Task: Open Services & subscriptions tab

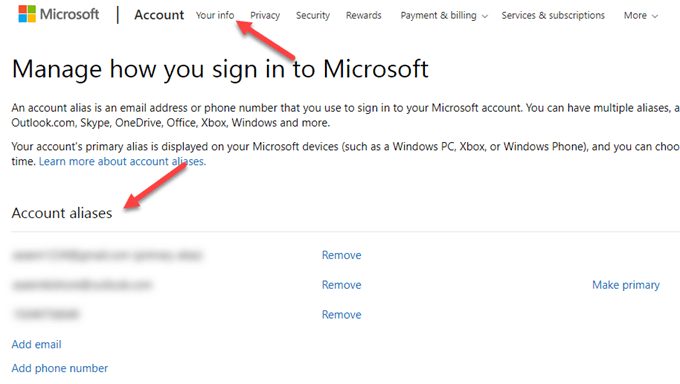Action: [553, 16]
